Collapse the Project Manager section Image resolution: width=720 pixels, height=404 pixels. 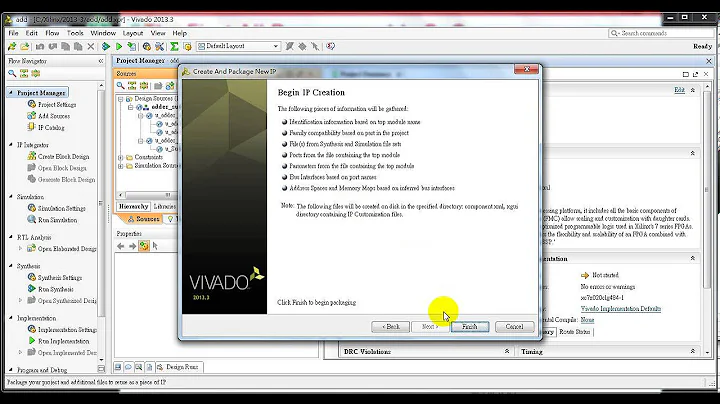pos(11,93)
